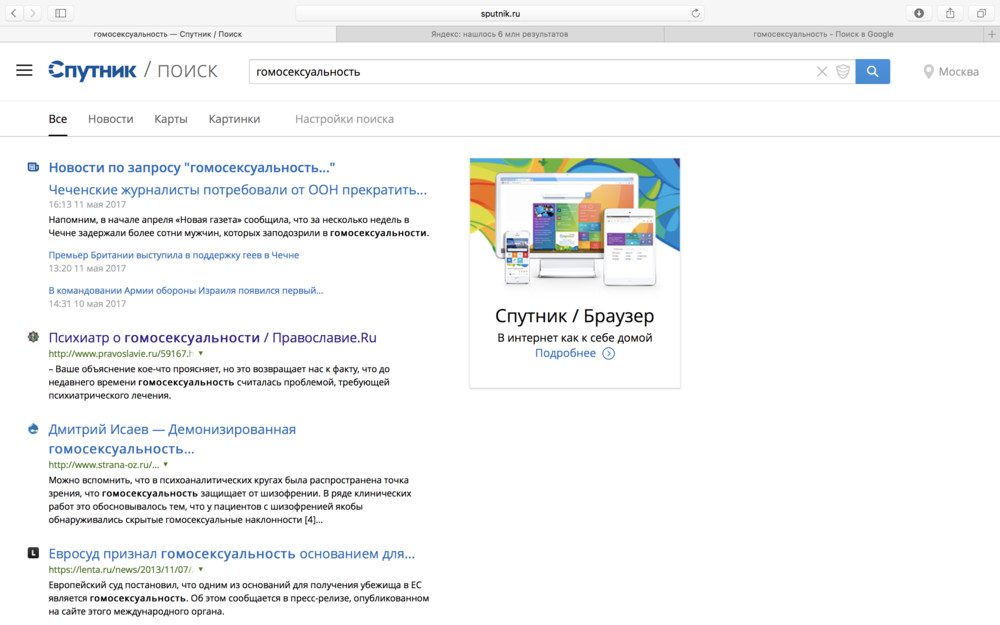Screen dimensions: 1000x625
Task: Click the Спутник / Браузер promo image
Action: click(575, 223)
